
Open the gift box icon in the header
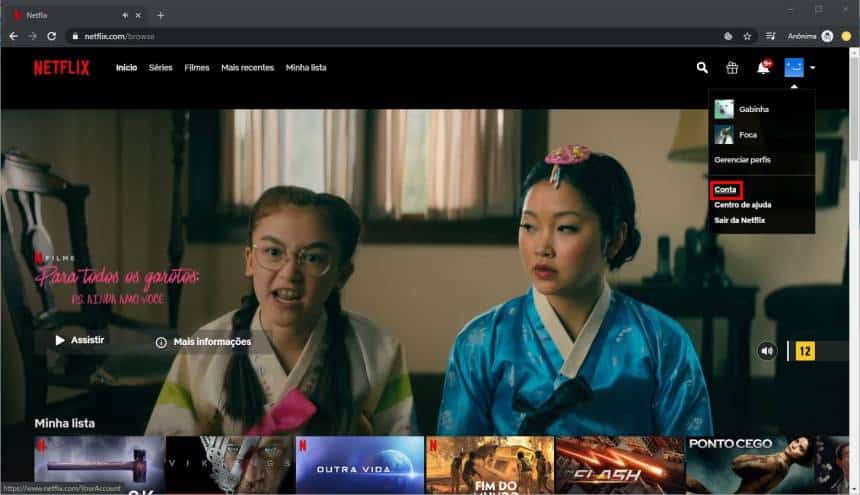[732, 68]
